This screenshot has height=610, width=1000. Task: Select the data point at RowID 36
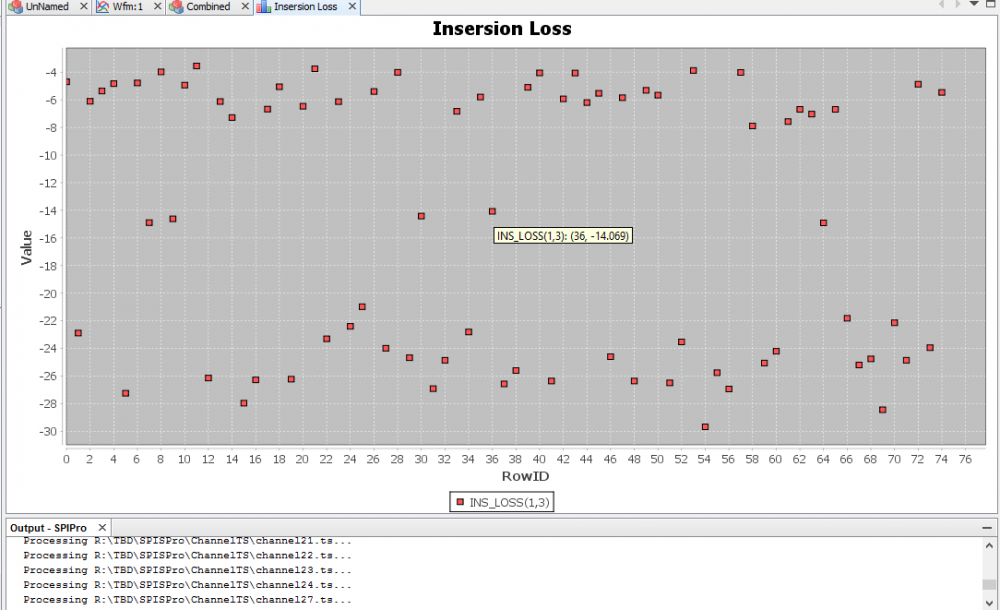pyautogui.click(x=492, y=211)
